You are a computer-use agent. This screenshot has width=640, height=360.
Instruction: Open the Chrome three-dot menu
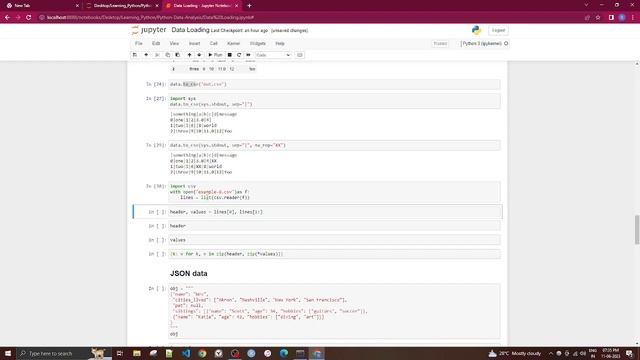point(633,18)
